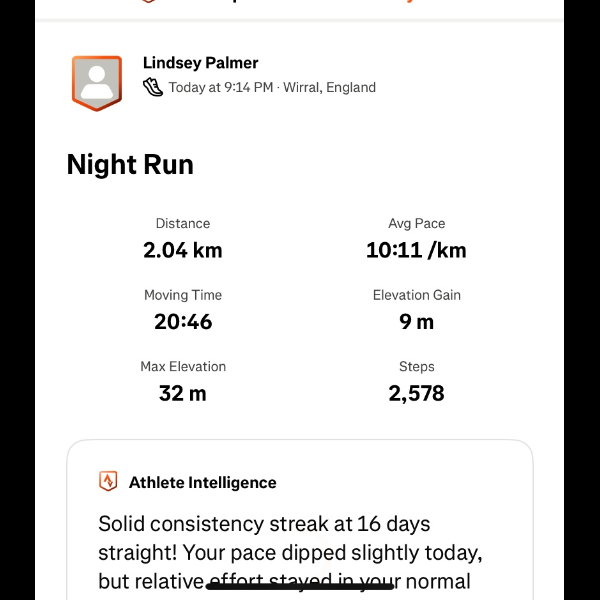Image resolution: width=600 pixels, height=600 pixels.
Task: Open Lindsey Palmer's profile name link
Action: point(200,63)
